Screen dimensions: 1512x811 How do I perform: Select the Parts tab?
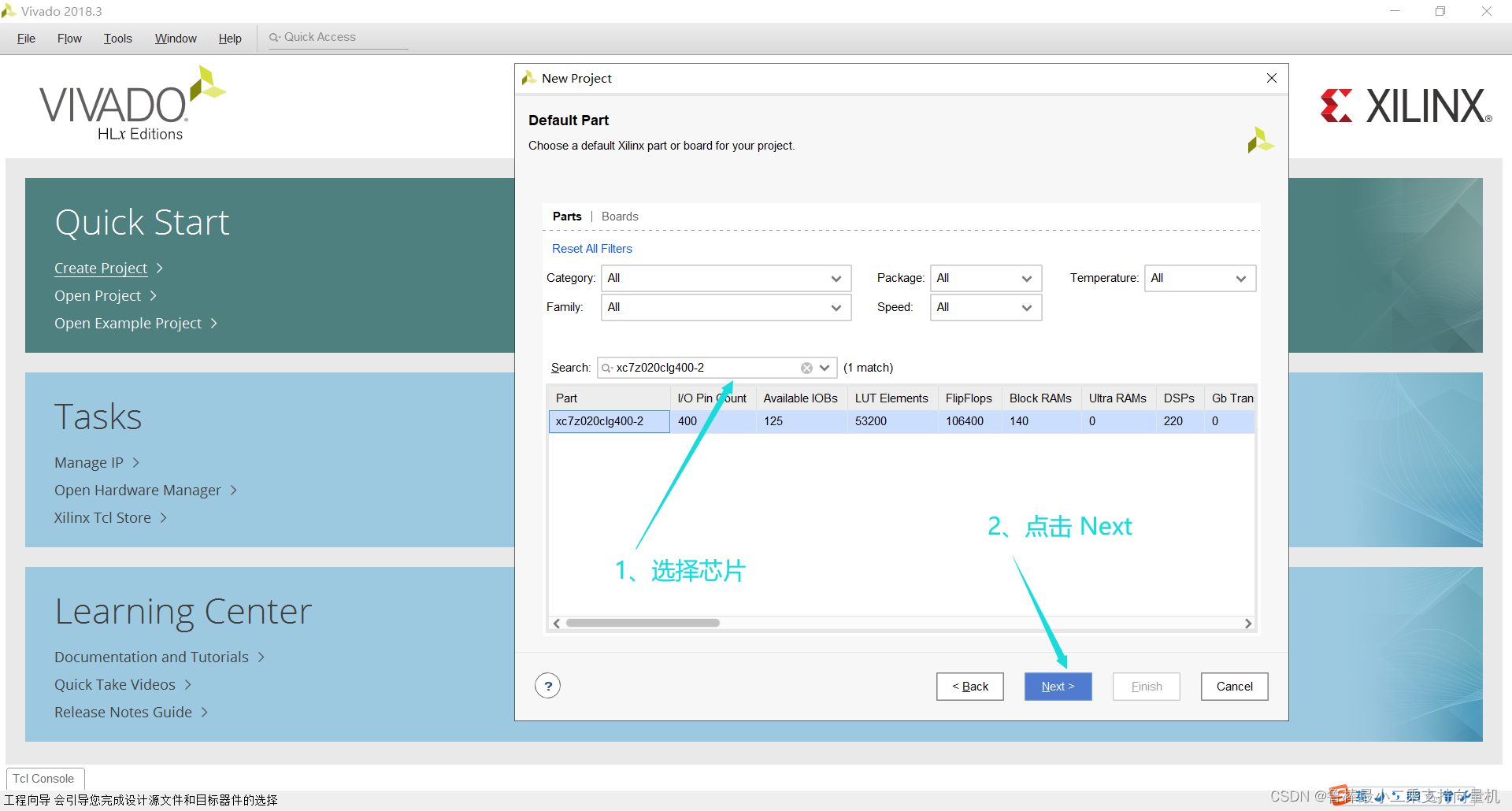[567, 217]
